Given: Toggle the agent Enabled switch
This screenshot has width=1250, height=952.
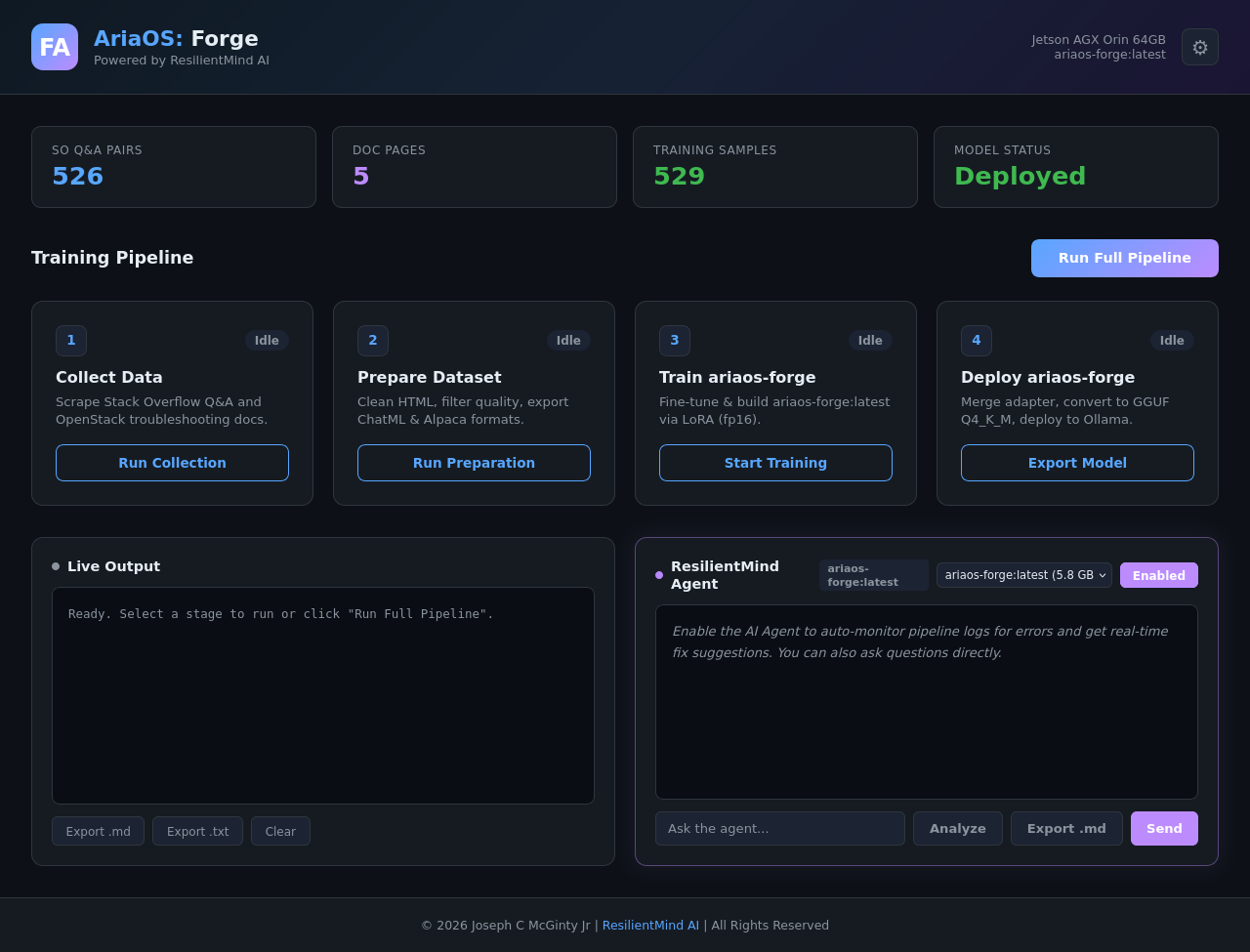Looking at the screenshot, I should pos(1158,575).
